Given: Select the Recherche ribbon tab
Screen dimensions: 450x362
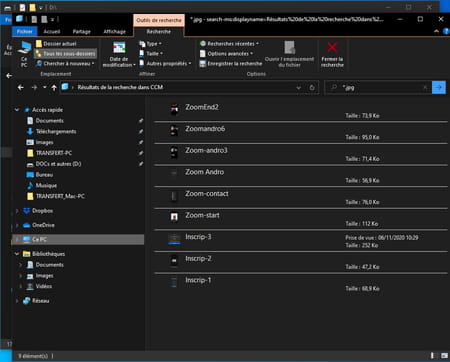Looking at the screenshot, I should click(159, 31).
